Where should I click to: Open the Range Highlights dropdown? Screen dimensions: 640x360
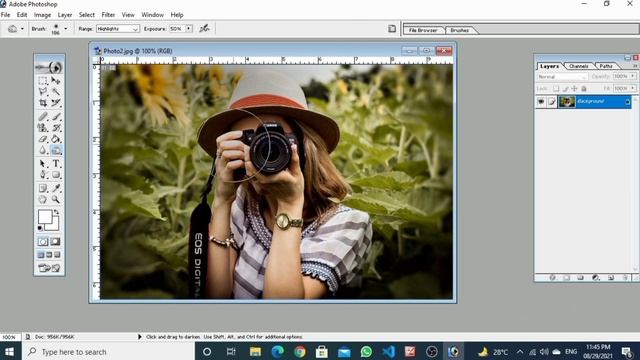(118, 29)
